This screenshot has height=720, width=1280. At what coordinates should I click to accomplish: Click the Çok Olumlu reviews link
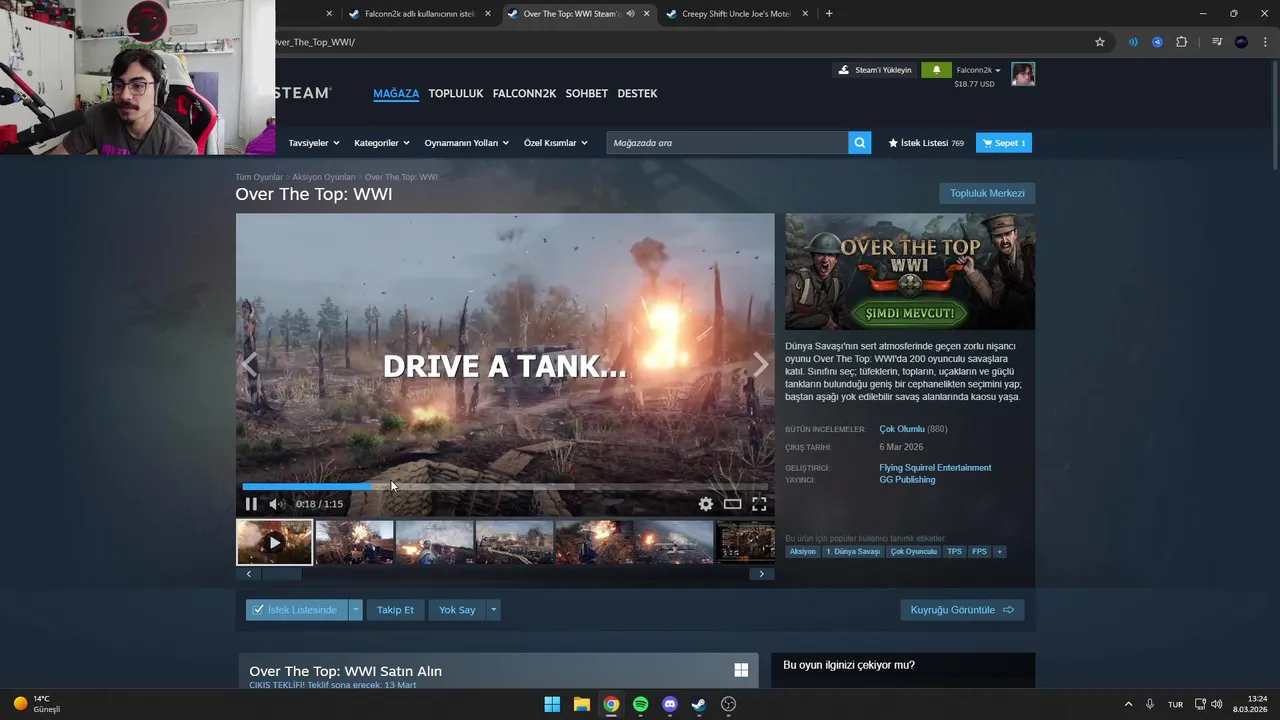pyautogui.click(x=902, y=429)
